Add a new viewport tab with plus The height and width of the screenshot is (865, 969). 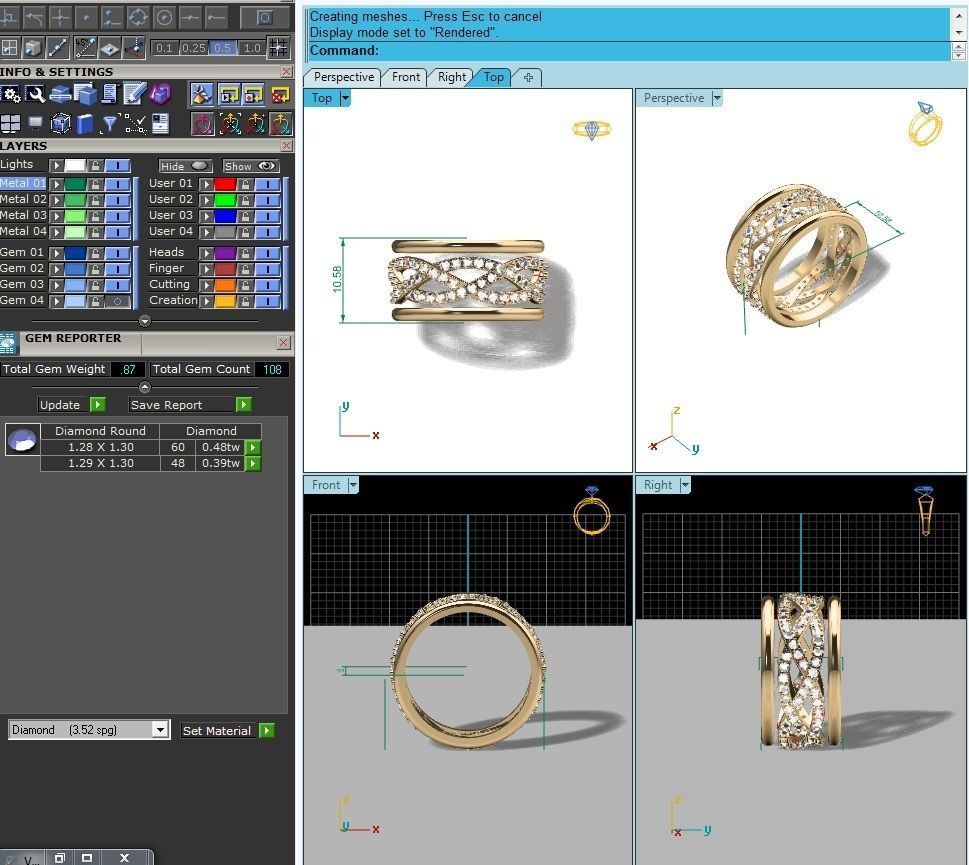point(528,77)
